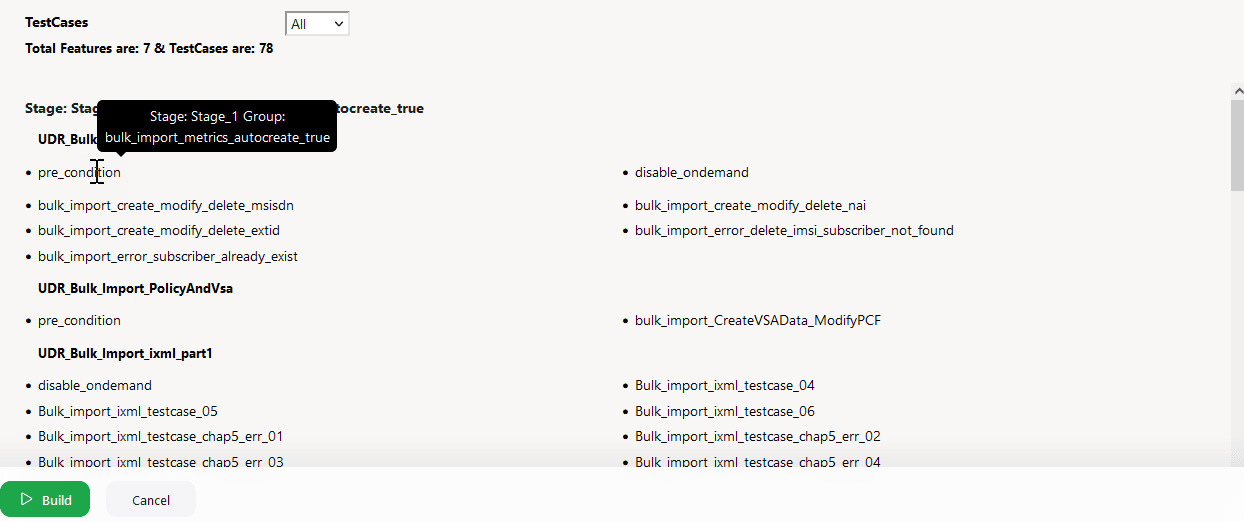Image resolution: width=1244 pixels, height=522 pixels.
Task: Click scrollbar up arrow
Action: point(1237,91)
